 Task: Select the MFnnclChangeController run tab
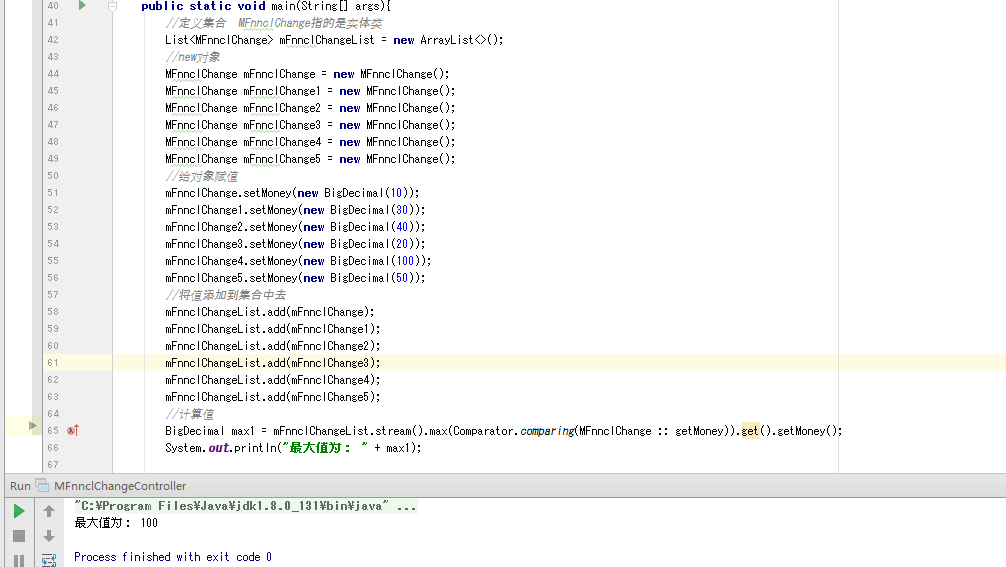click(x=120, y=486)
